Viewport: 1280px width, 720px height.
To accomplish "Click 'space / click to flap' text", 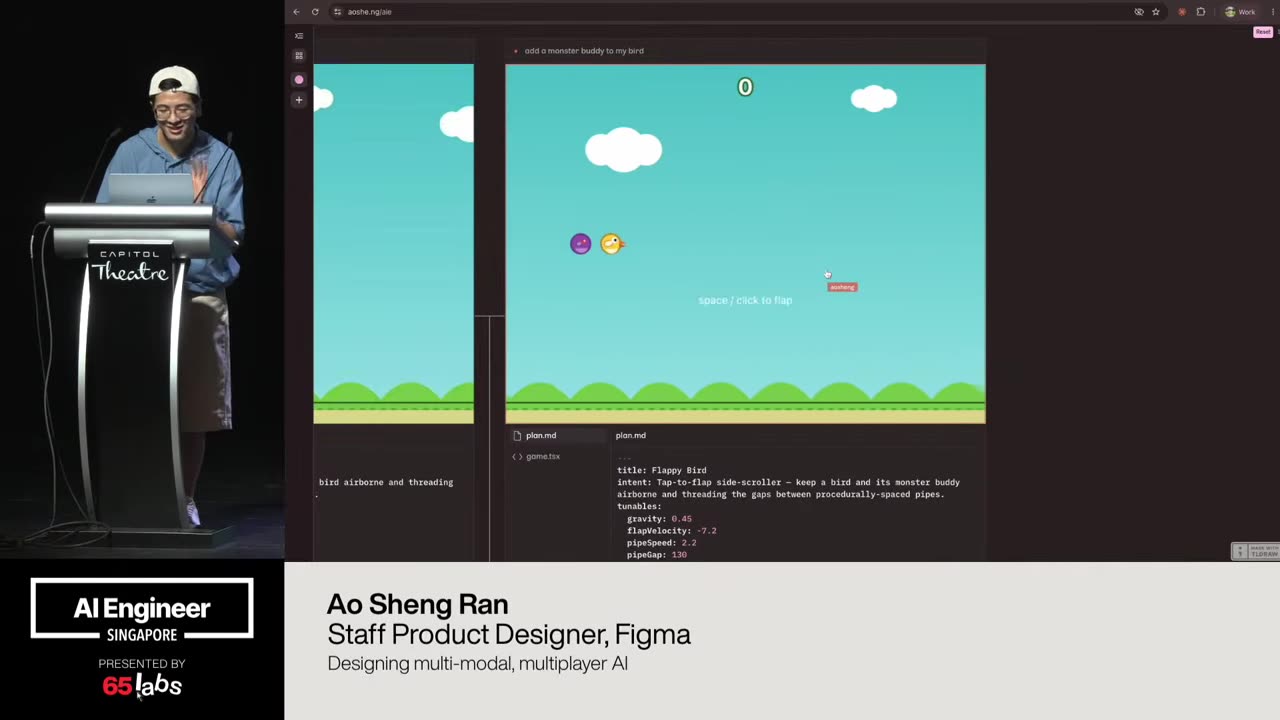I will pos(745,300).
